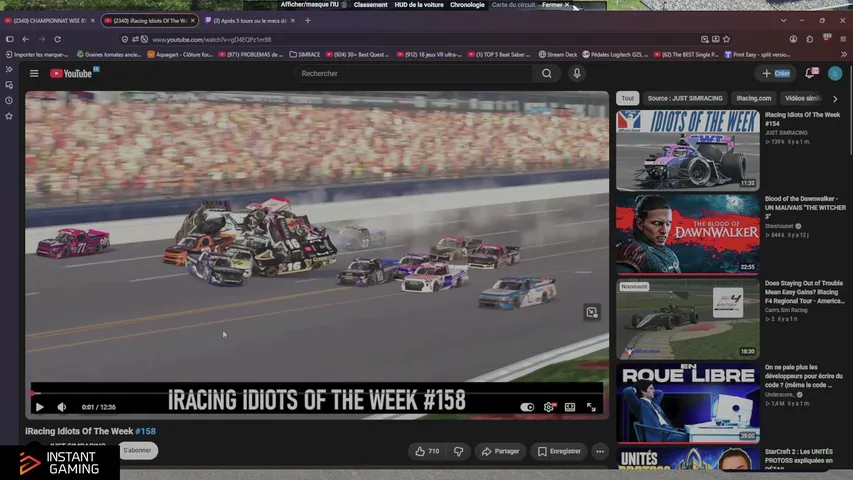Mute the video volume

pyautogui.click(x=62, y=407)
